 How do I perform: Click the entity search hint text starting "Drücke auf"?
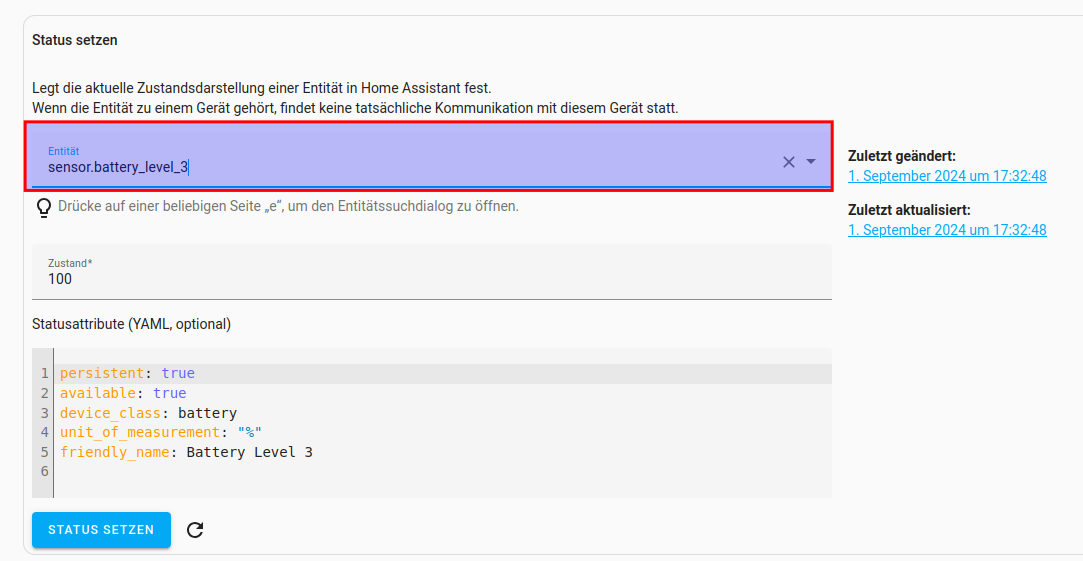(x=288, y=206)
